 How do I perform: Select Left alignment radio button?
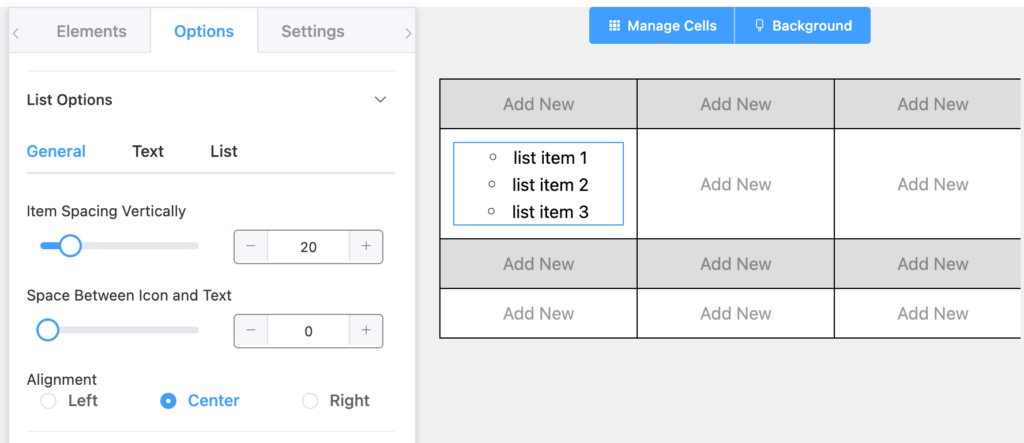click(x=49, y=401)
